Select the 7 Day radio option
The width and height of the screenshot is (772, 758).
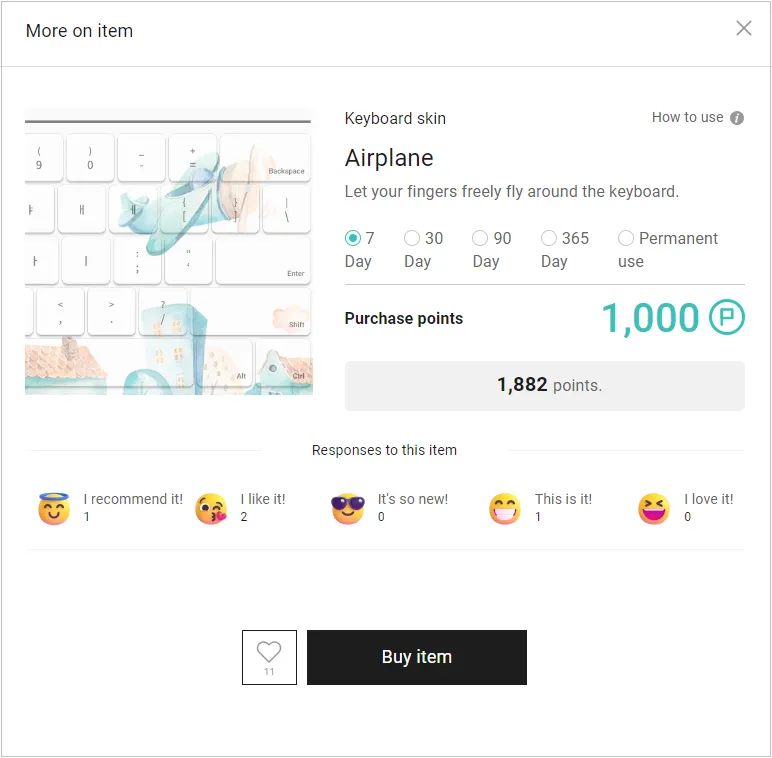[353, 238]
